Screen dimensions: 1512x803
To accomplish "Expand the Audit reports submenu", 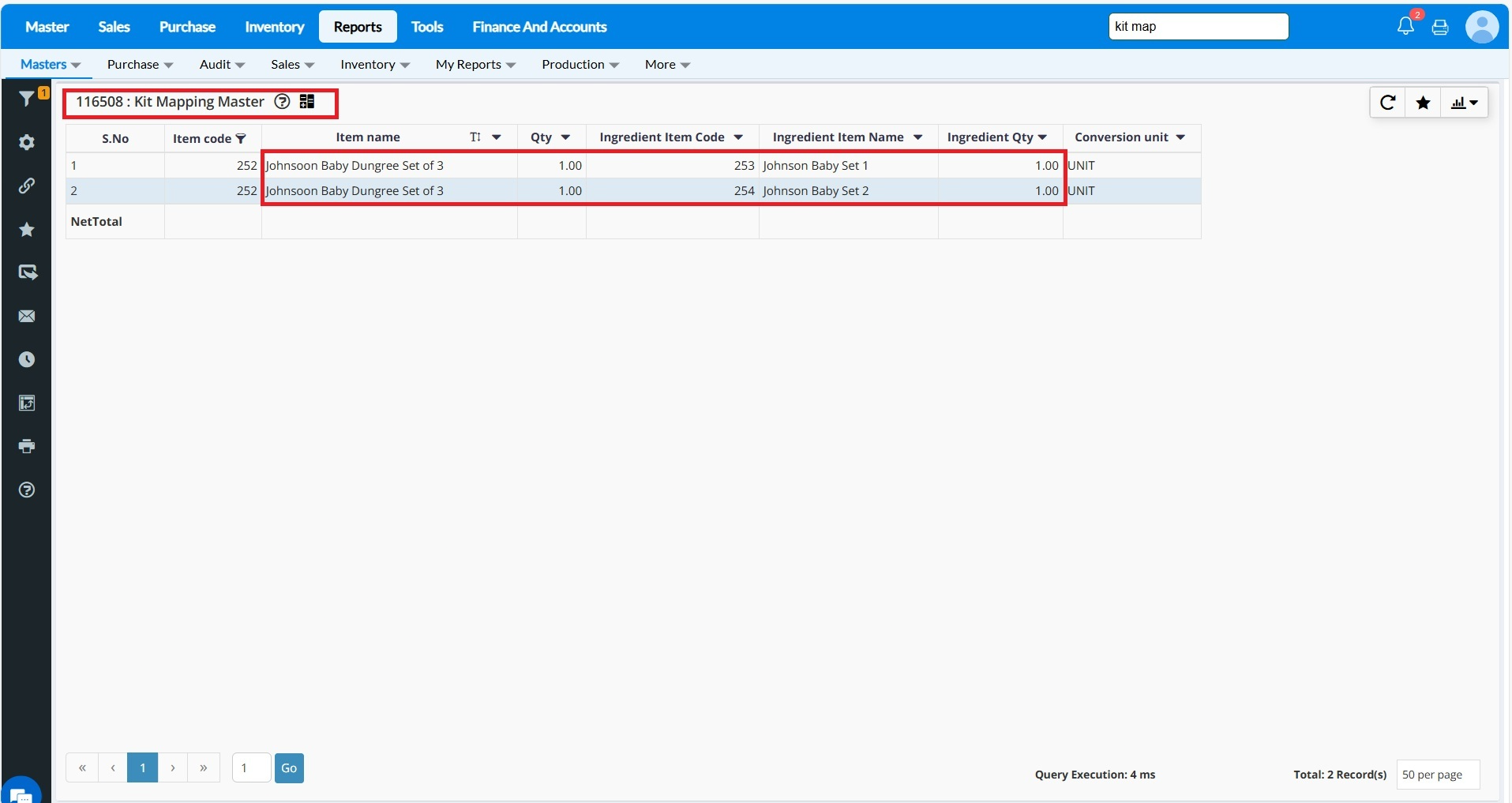I will coord(222,65).
